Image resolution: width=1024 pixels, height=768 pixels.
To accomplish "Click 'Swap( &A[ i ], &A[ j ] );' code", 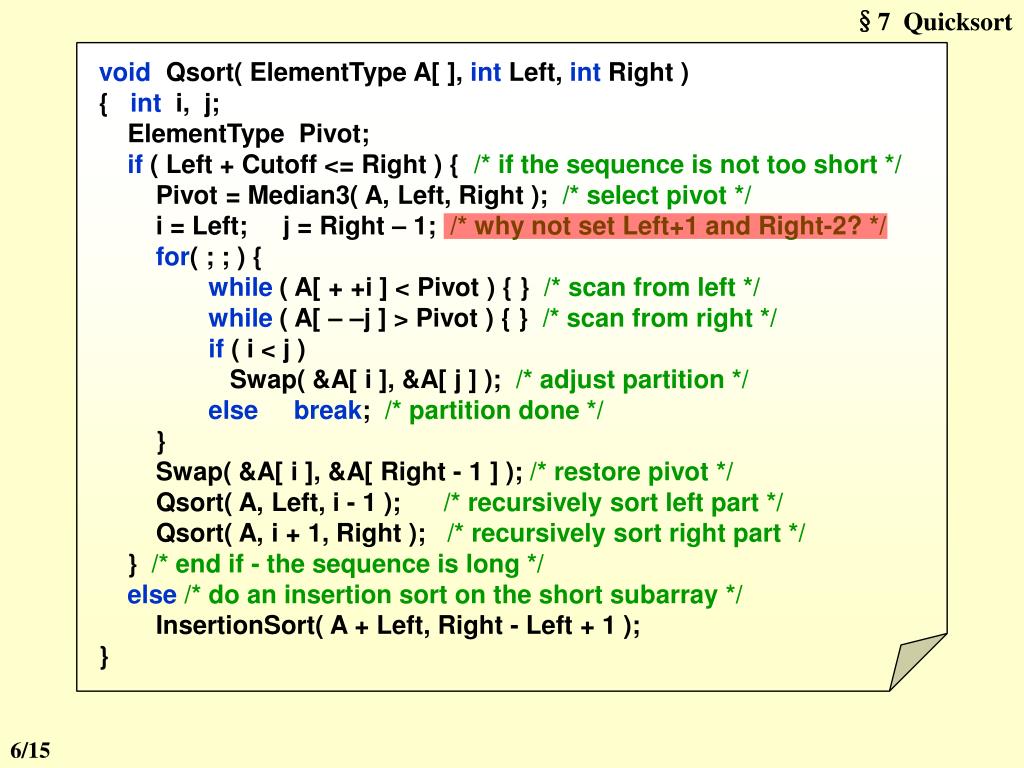I will tap(365, 380).
